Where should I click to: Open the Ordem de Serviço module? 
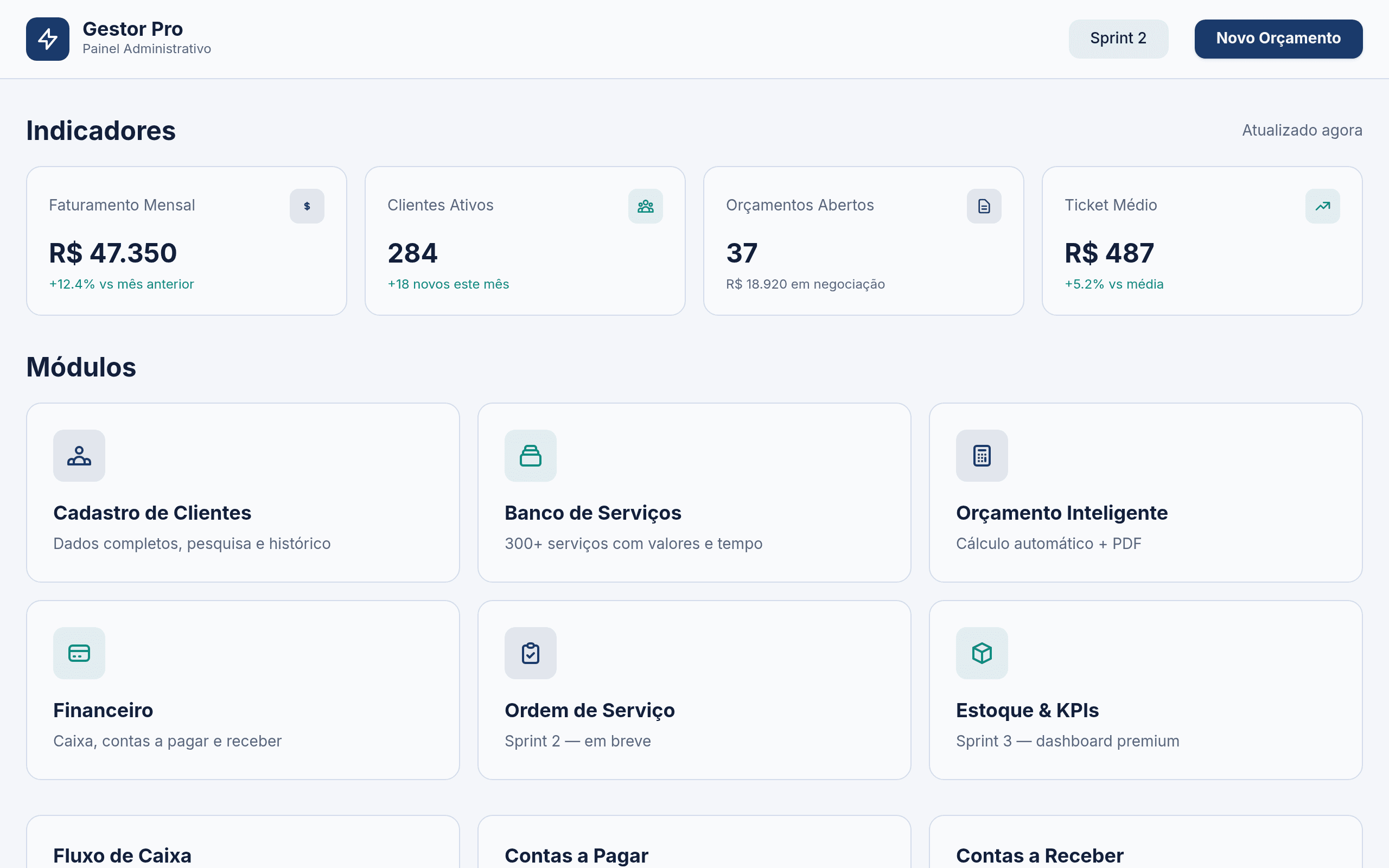(694, 690)
